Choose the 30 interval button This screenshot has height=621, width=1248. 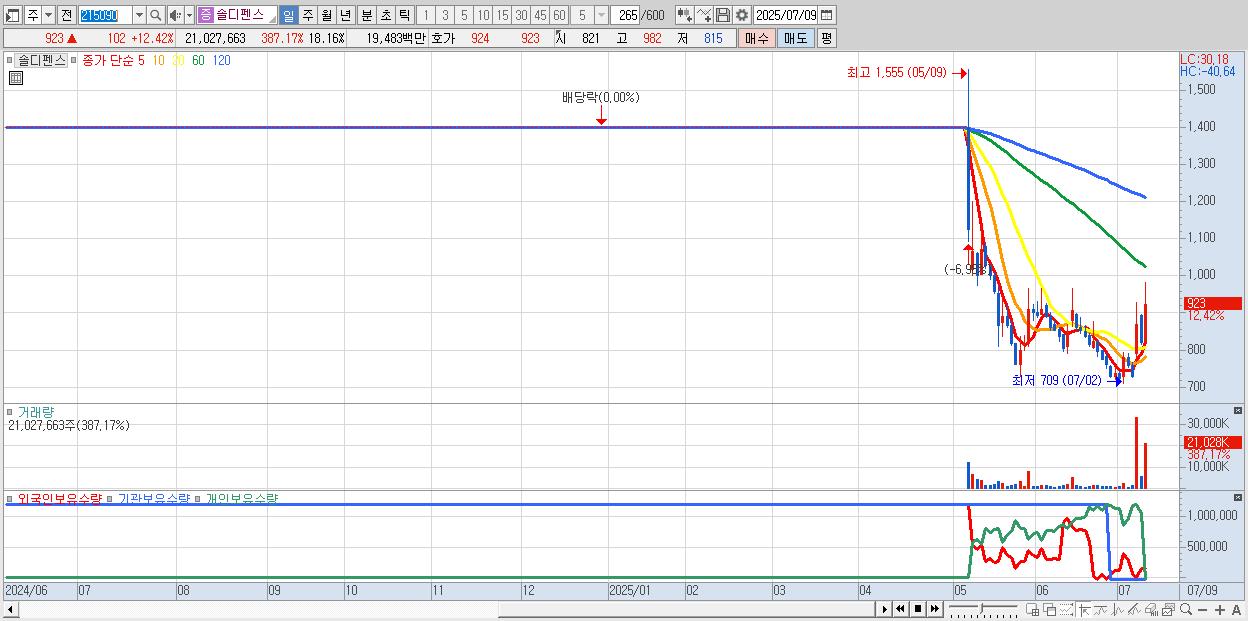coord(521,15)
